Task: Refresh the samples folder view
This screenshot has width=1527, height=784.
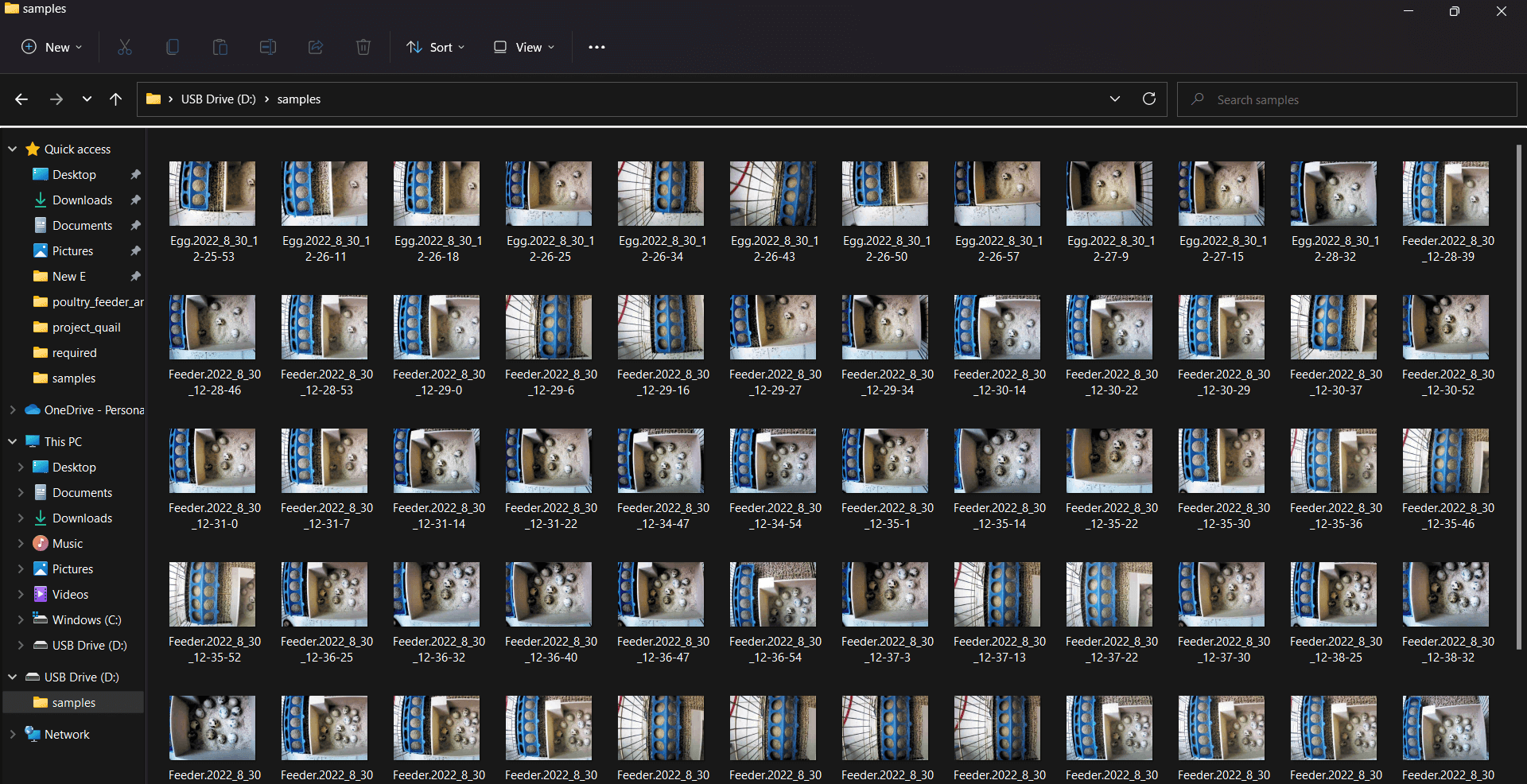Action: pyautogui.click(x=1149, y=99)
